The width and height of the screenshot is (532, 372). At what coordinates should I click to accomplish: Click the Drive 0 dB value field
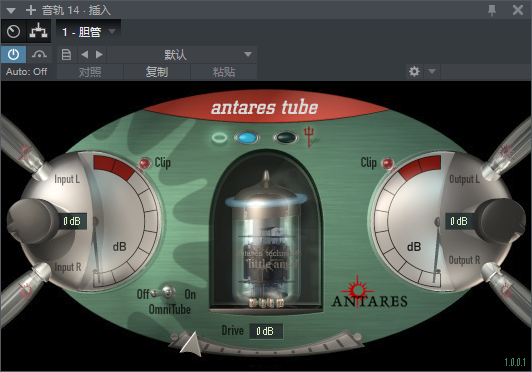[266, 331]
